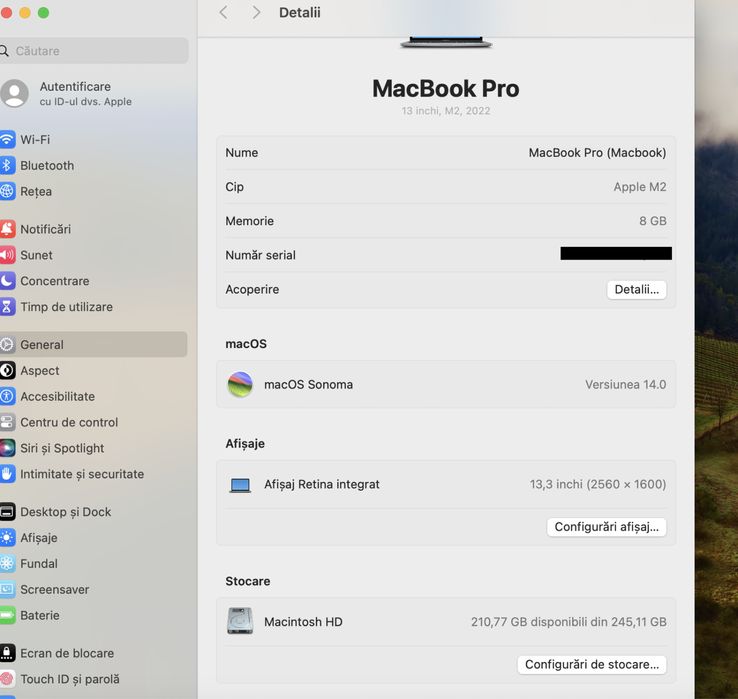This screenshot has width=738, height=699.
Task: Click the Număr serial label
Action: pyautogui.click(x=260, y=255)
